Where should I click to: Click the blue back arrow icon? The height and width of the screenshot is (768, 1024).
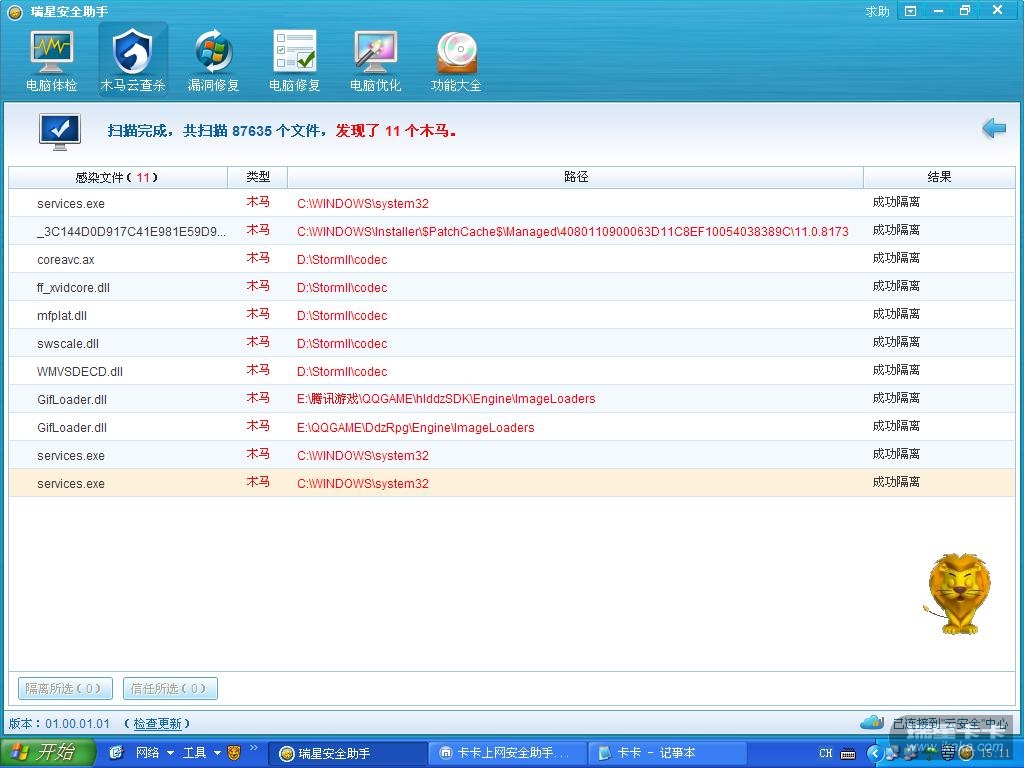(993, 128)
